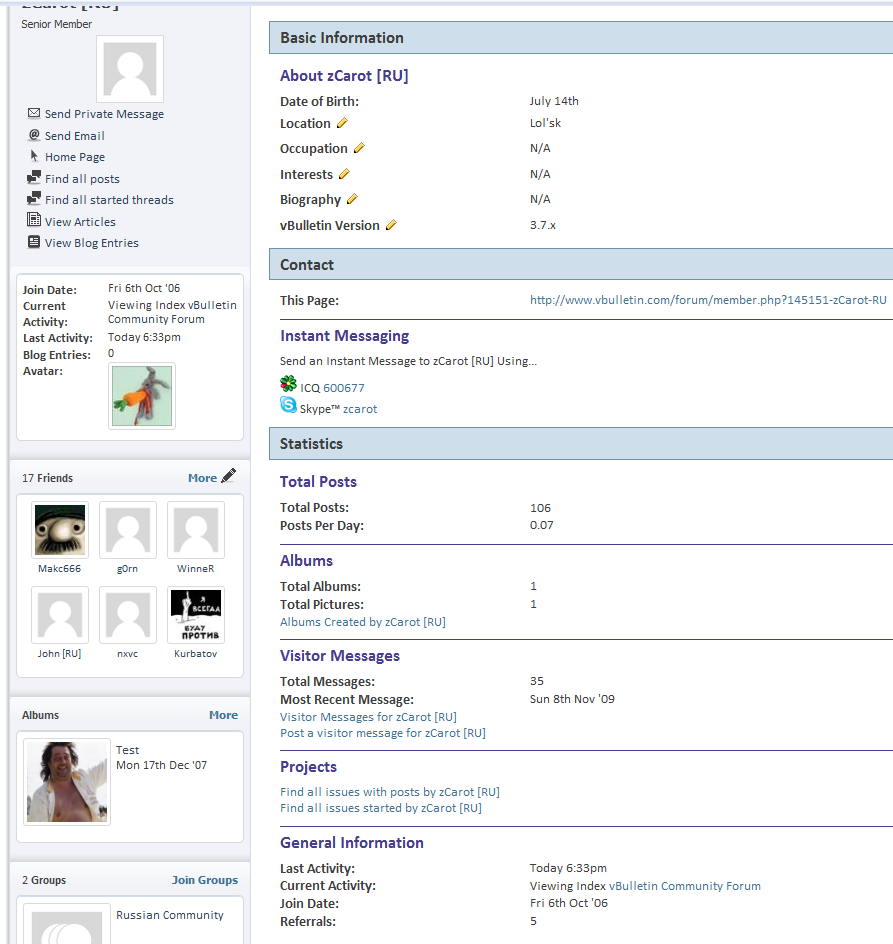Image resolution: width=893 pixels, height=944 pixels.
Task: Open Albums Created by zCarot [RU]
Action: click(x=362, y=622)
